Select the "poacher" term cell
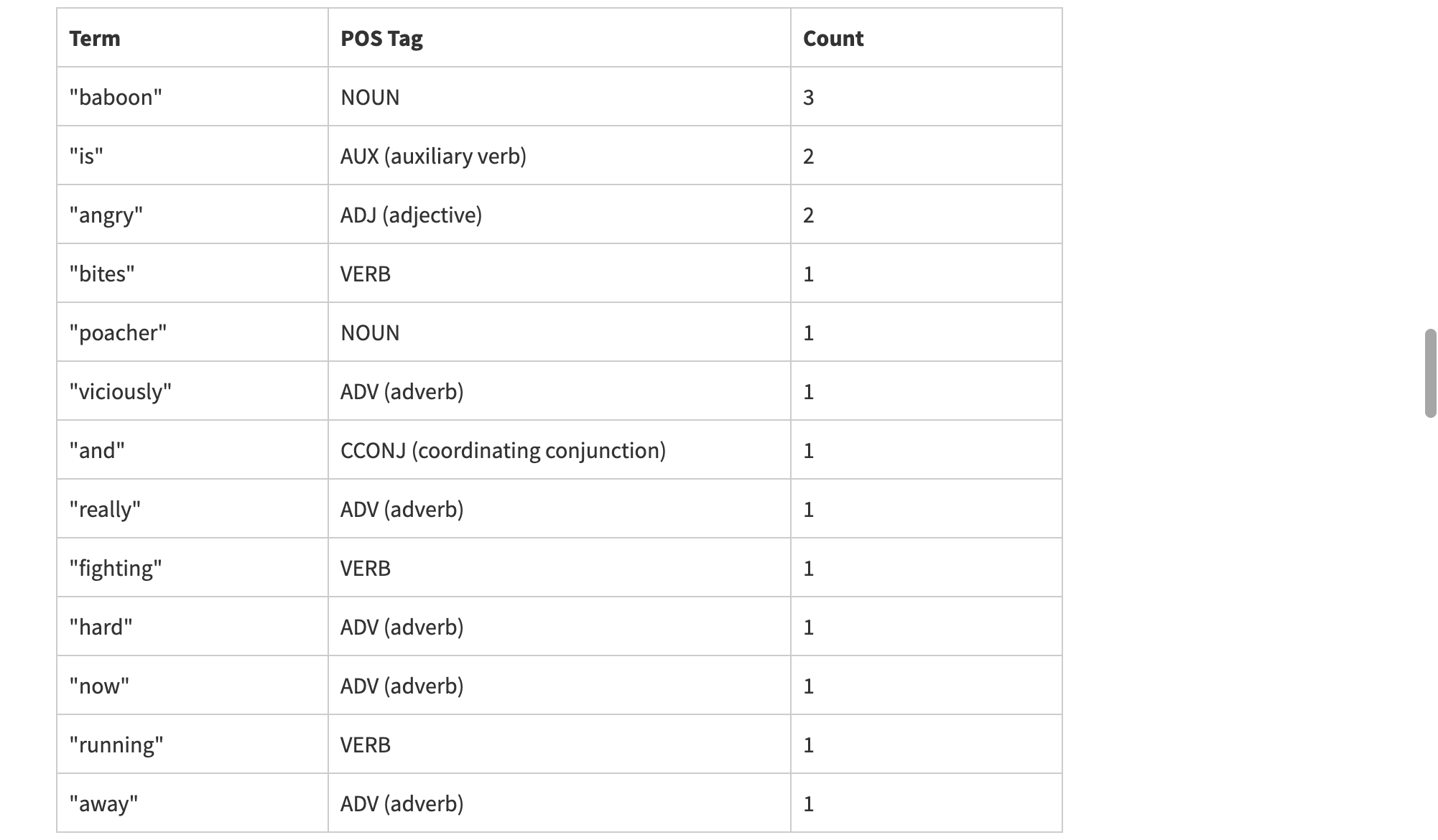 118,333
